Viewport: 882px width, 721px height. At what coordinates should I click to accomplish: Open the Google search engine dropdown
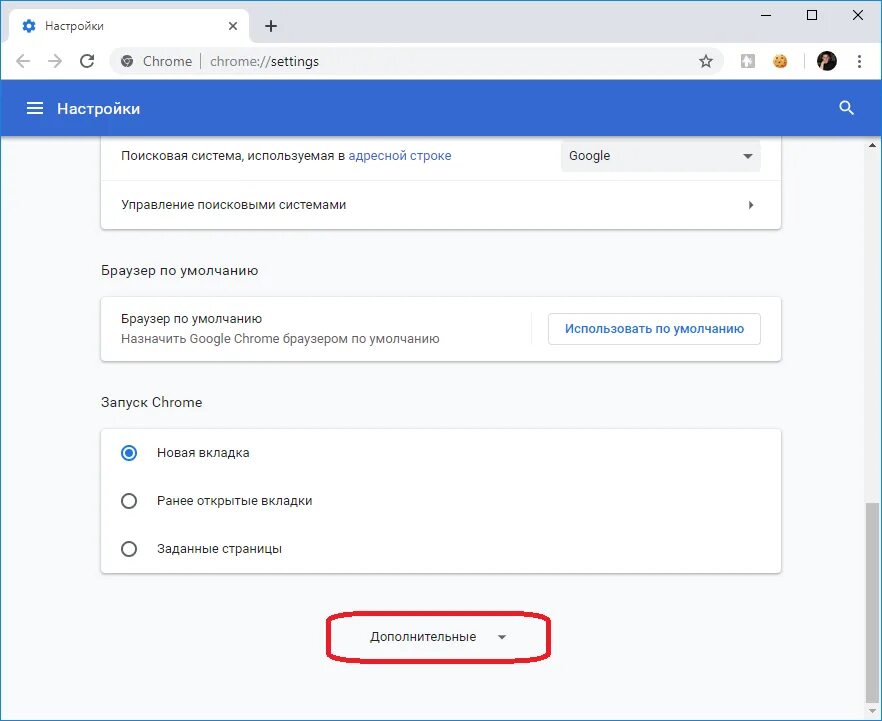coord(660,156)
